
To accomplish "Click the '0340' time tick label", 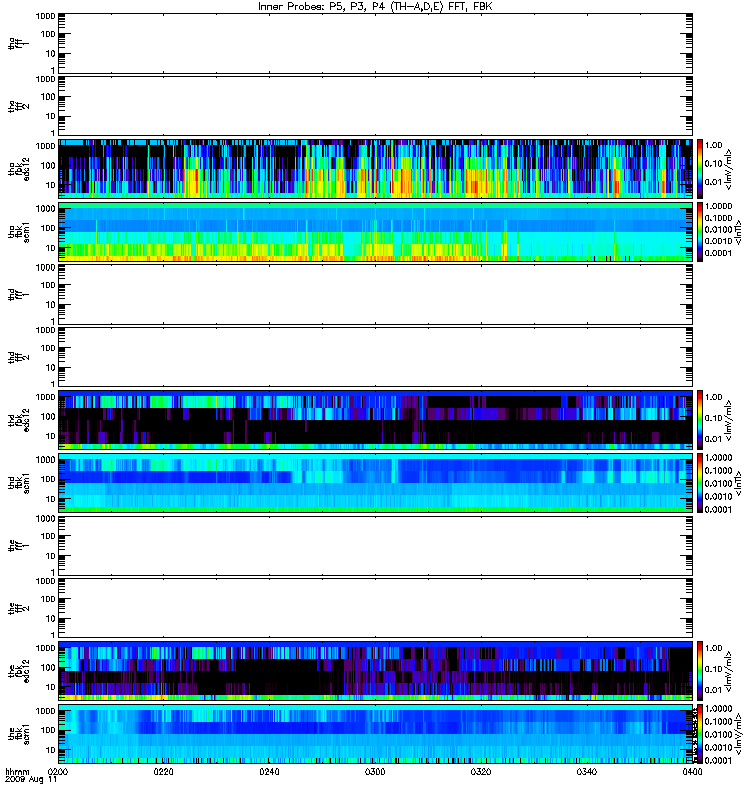I will [x=586, y=772].
